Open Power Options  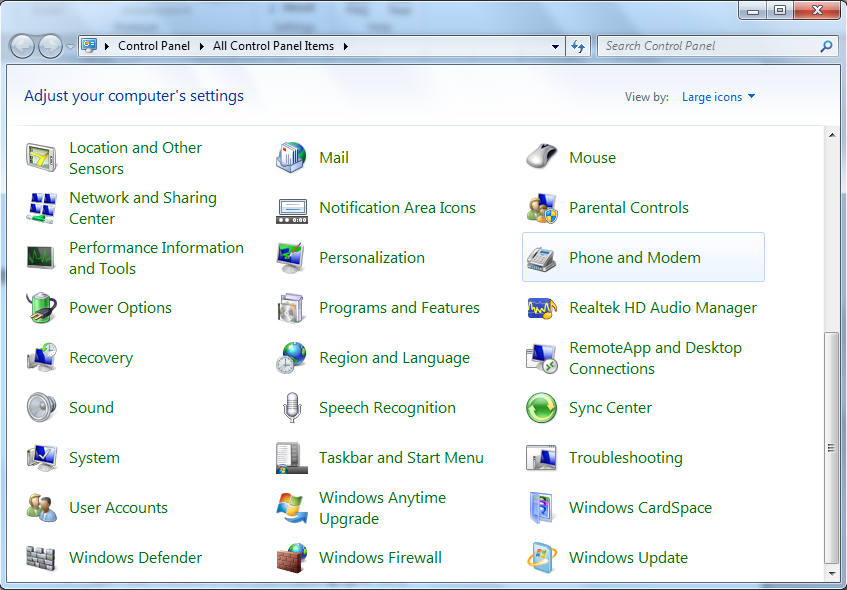120,308
